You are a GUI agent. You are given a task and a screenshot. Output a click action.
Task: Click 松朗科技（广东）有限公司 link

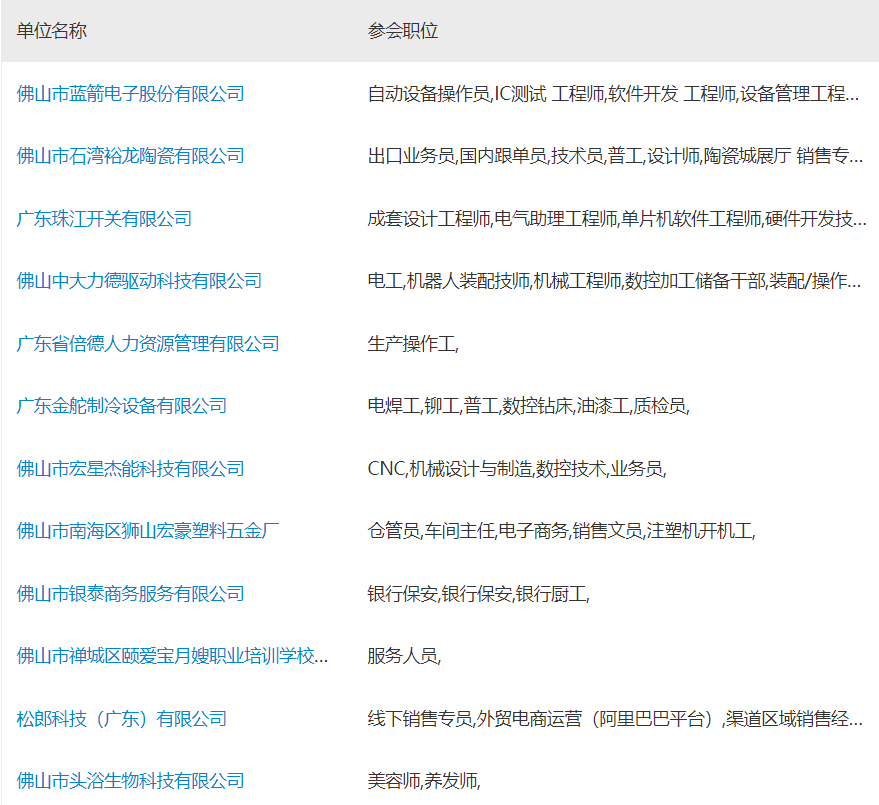click(122, 719)
